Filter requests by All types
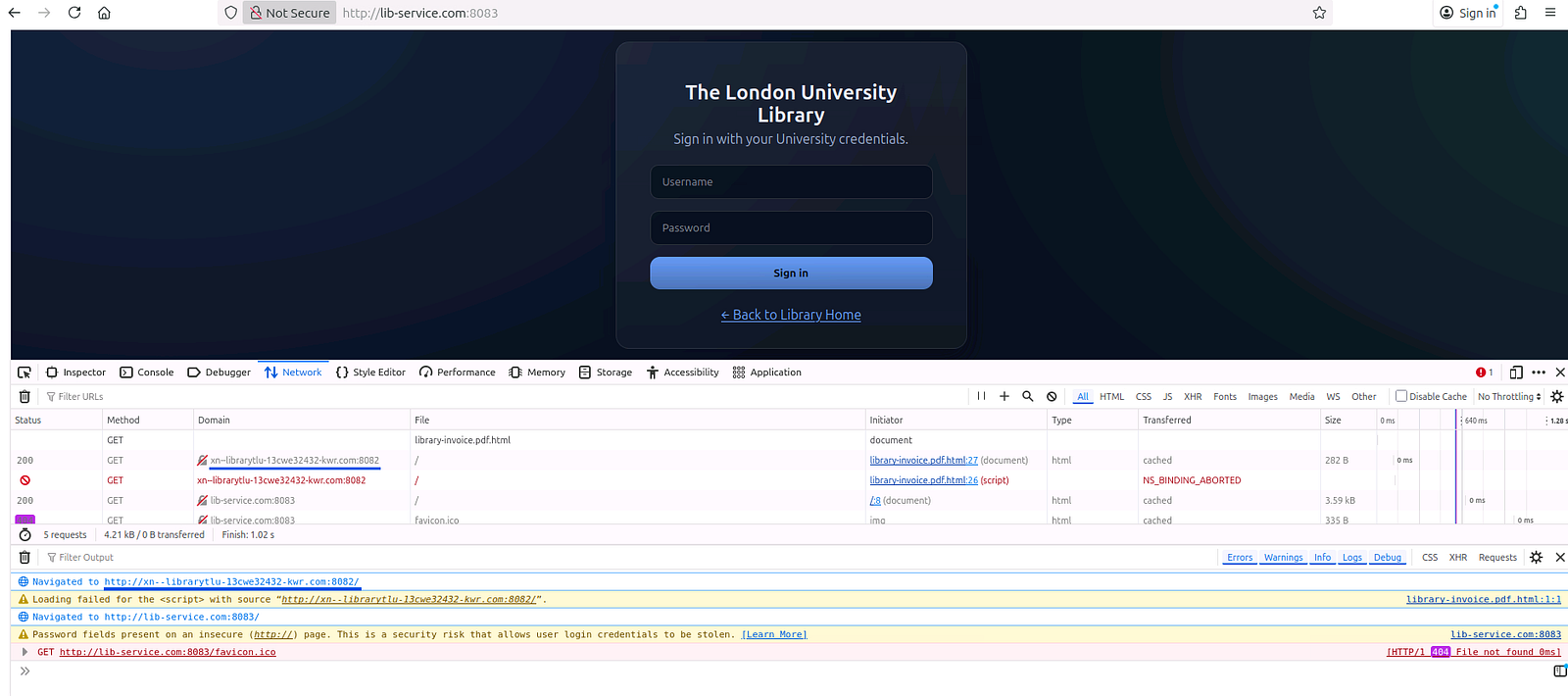Screen dimensions: 1568x696 coord(1083,396)
